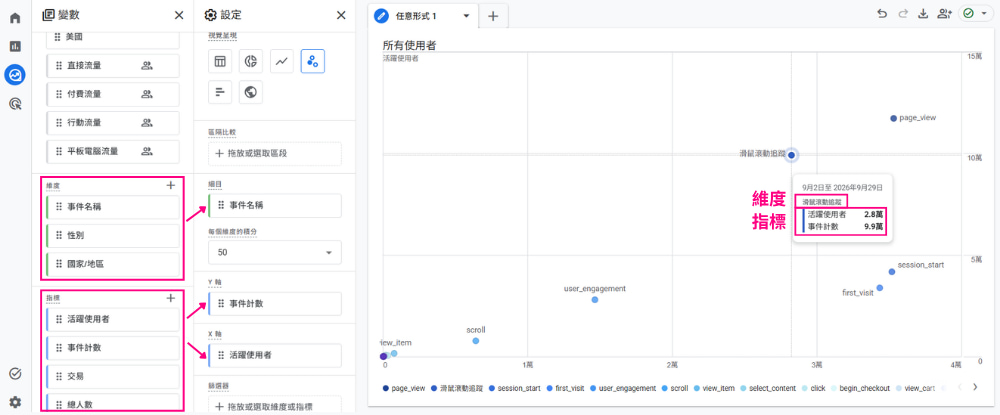Open the 每個維度的積分 dropdown showing 50
This screenshot has height=415, width=1000.
coord(275,252)
